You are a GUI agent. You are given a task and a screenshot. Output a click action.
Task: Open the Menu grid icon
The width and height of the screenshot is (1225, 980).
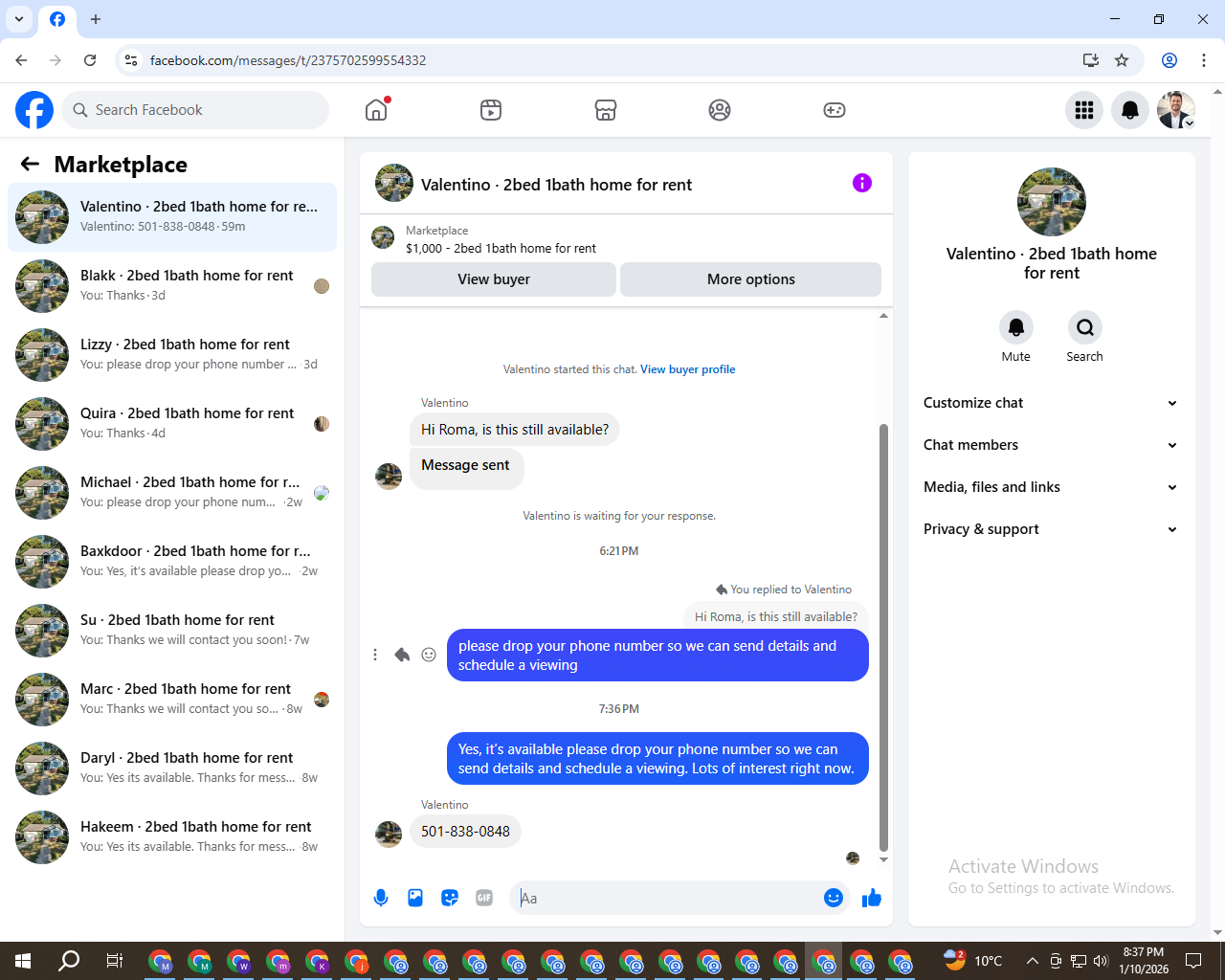[1084, 110]
